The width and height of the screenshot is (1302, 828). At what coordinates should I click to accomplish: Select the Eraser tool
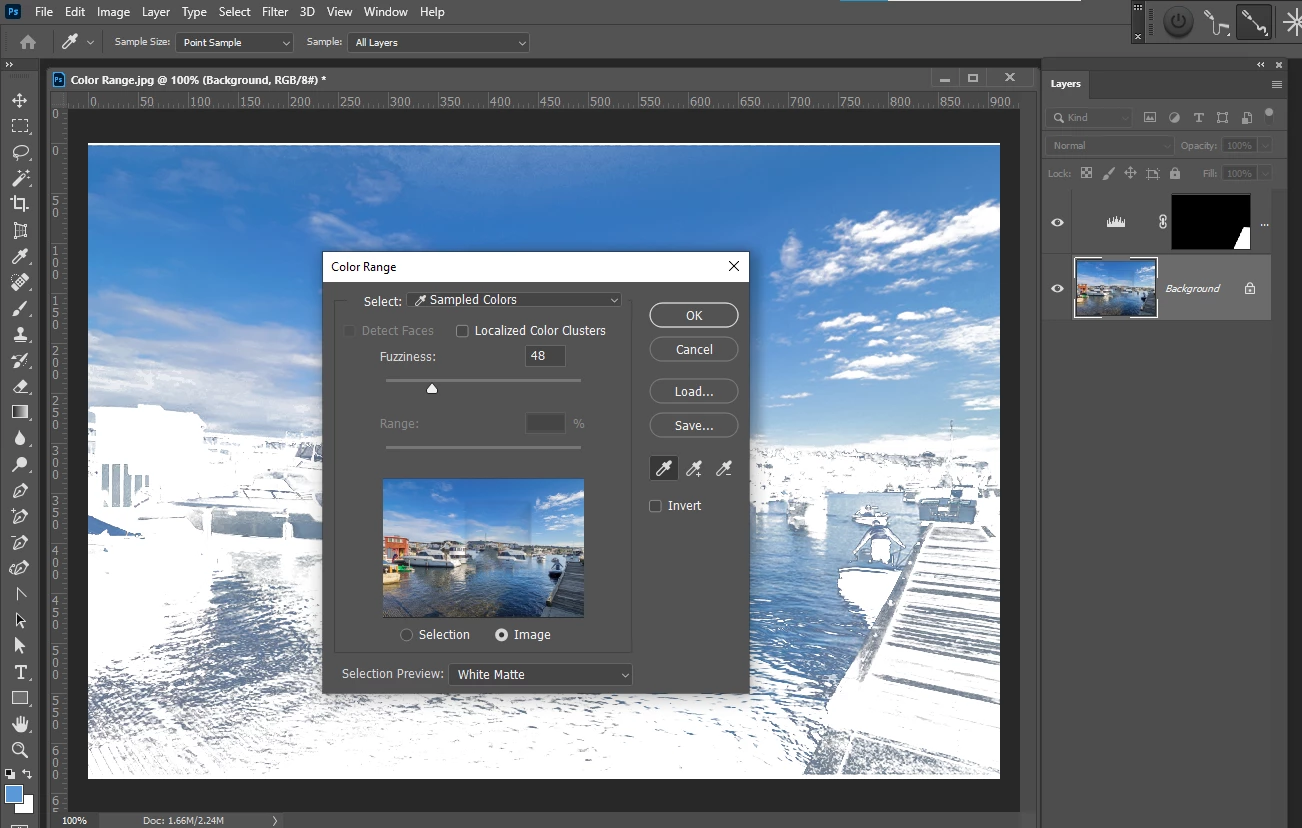pos(20,386)
